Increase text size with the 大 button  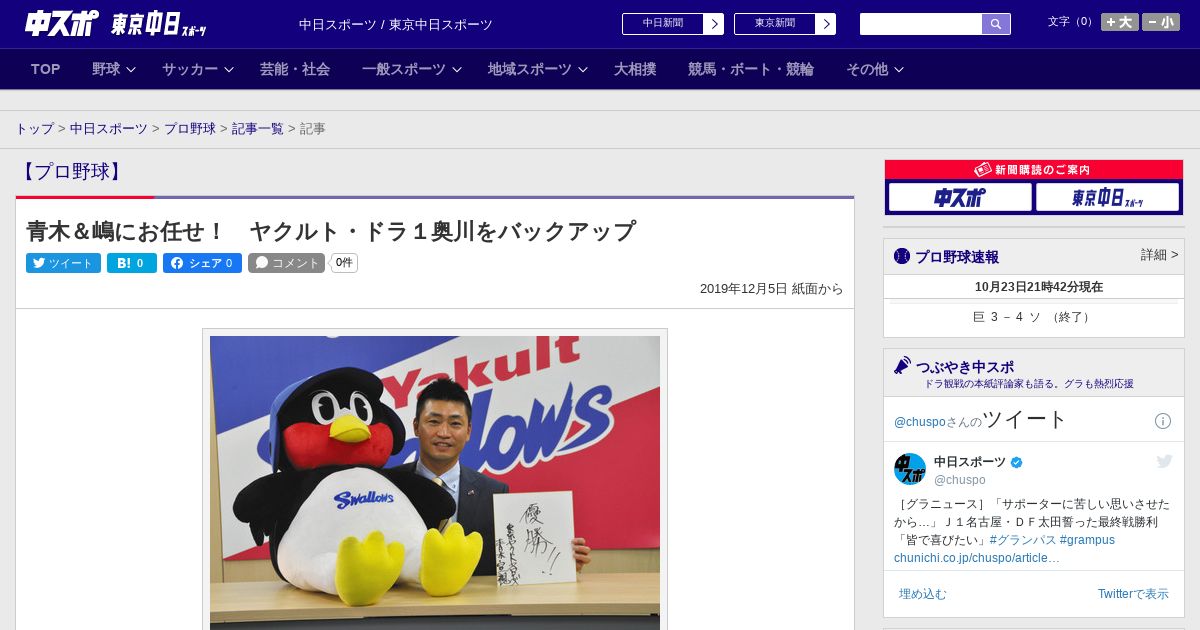click(1119, 22)
